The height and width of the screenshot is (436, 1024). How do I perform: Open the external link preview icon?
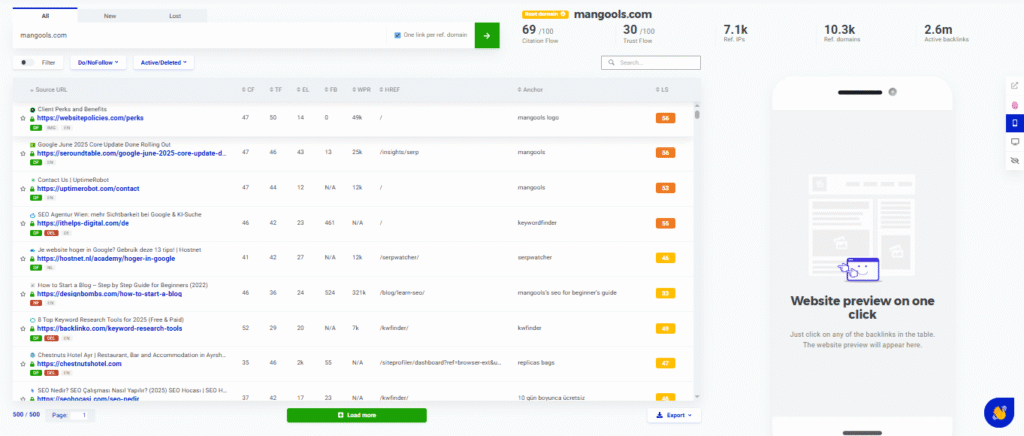pyautogui.click(x=1014, y=86)
